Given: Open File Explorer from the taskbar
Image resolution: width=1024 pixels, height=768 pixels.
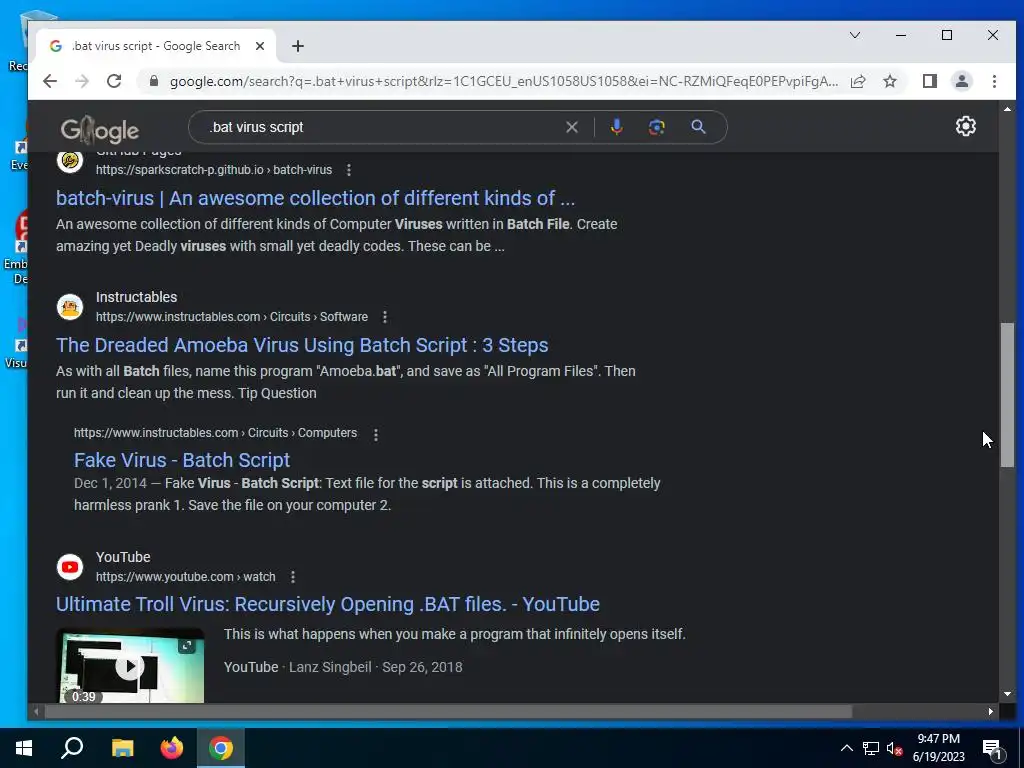Looking at the screenshot, I should pos(122,748).
